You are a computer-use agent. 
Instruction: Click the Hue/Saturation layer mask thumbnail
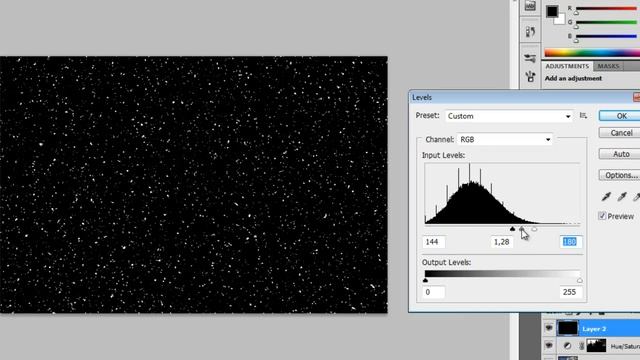point(596,346)
